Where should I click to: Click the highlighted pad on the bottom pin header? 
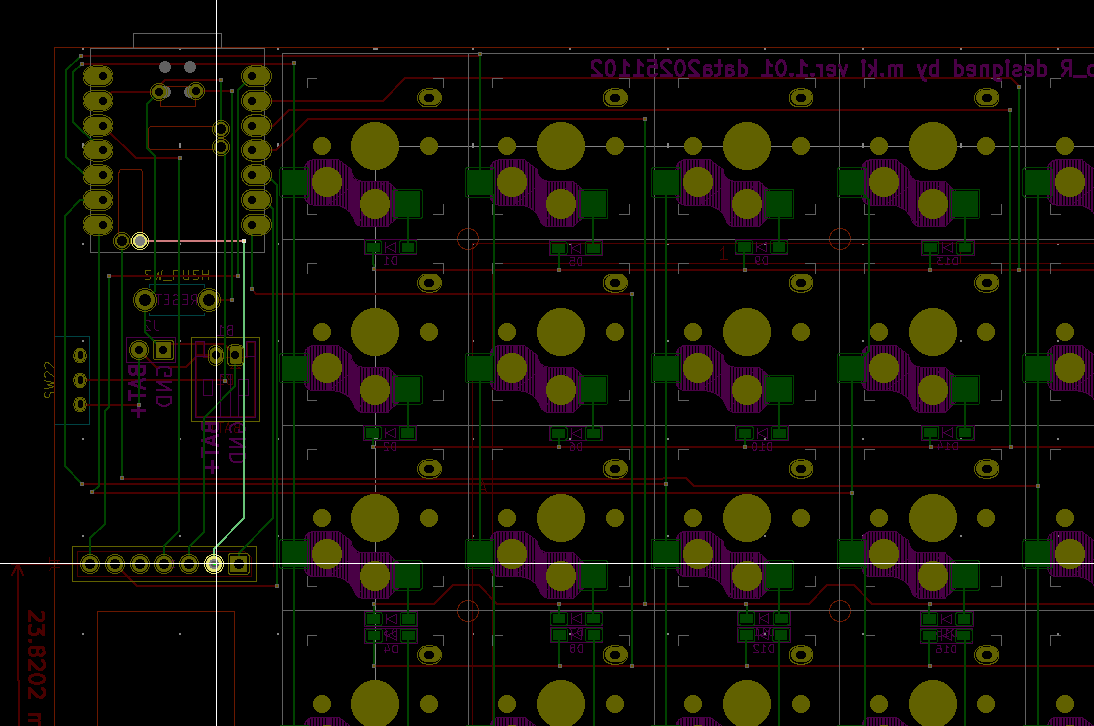coord(214,564)
